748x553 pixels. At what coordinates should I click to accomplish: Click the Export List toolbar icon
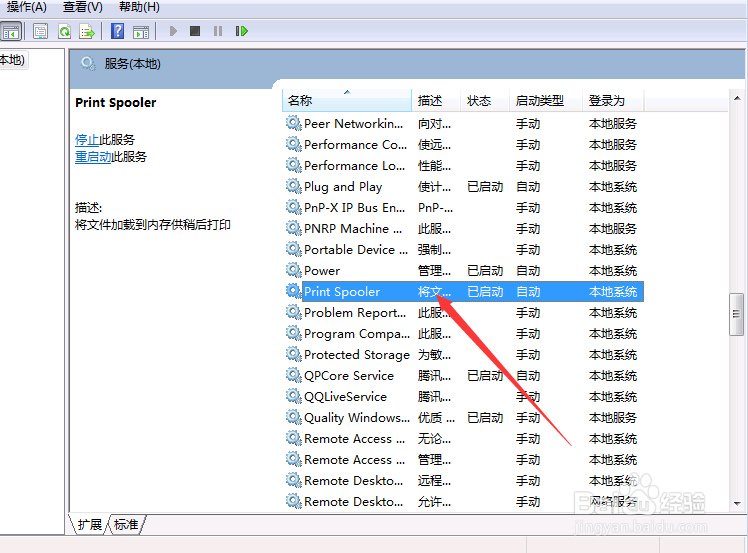click(x=87, y=31)
